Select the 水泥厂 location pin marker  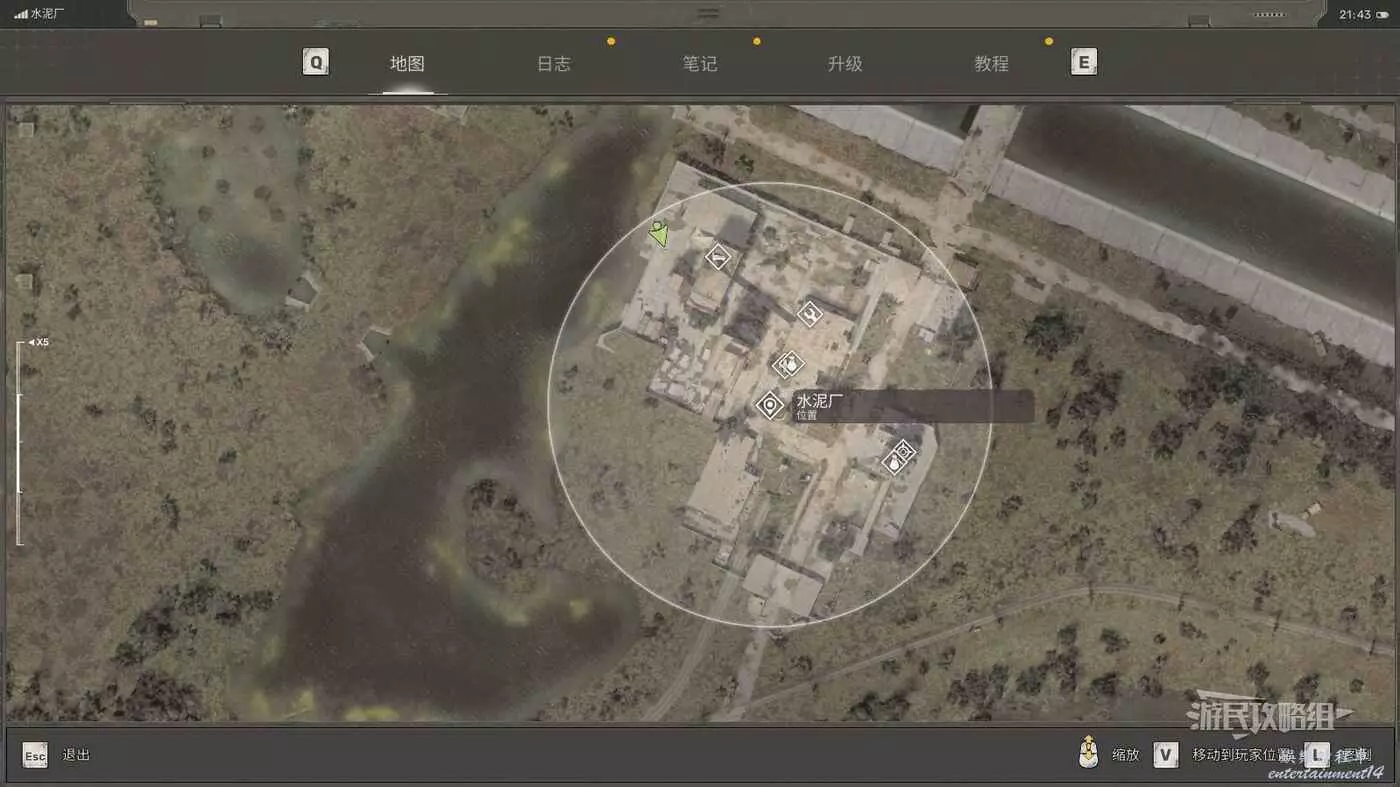pyautogui.click(x=769, y=405)
